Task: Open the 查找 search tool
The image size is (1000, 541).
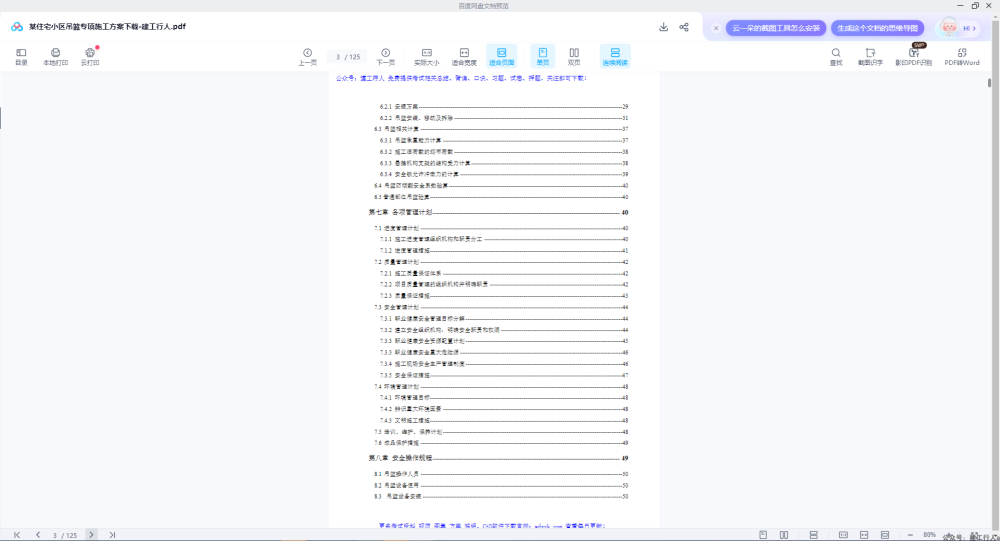Action: (835, 57)
